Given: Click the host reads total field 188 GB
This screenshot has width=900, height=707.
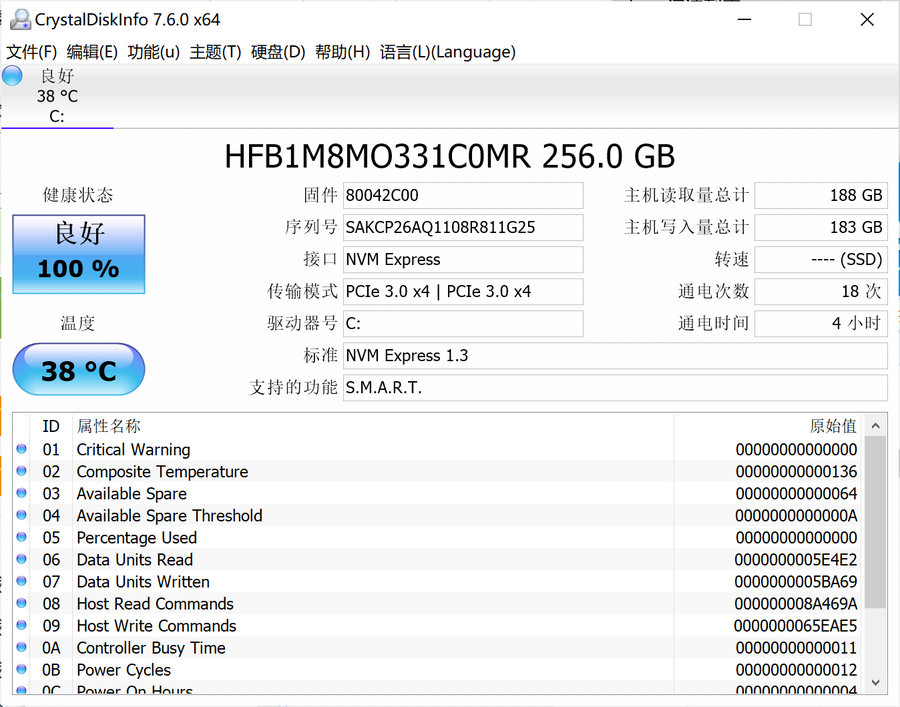Looking at the screenshot, I should pyautogui.click(x=821, y=196).
